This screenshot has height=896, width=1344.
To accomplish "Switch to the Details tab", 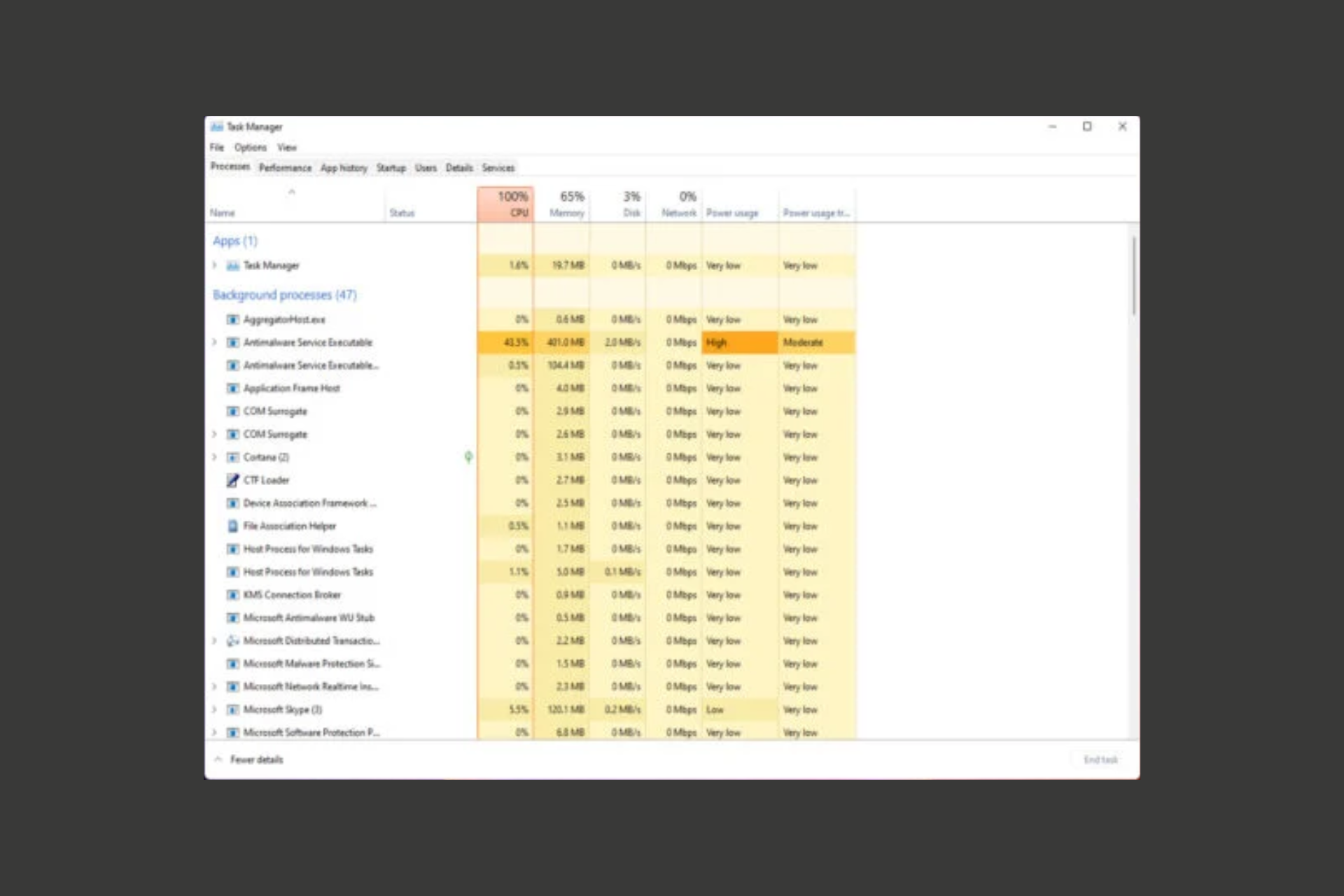I will tap(459, 168).
